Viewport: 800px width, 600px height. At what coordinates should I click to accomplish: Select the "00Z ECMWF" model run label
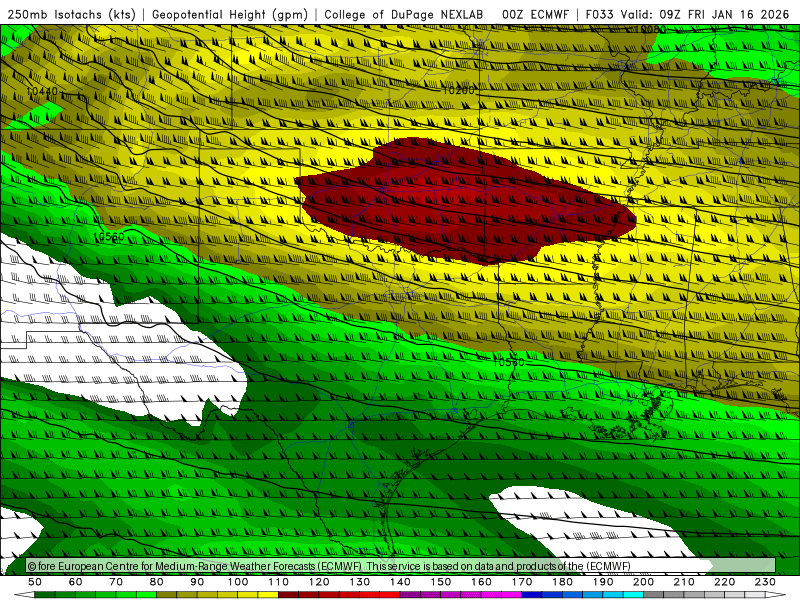click(x=535, y=14)
